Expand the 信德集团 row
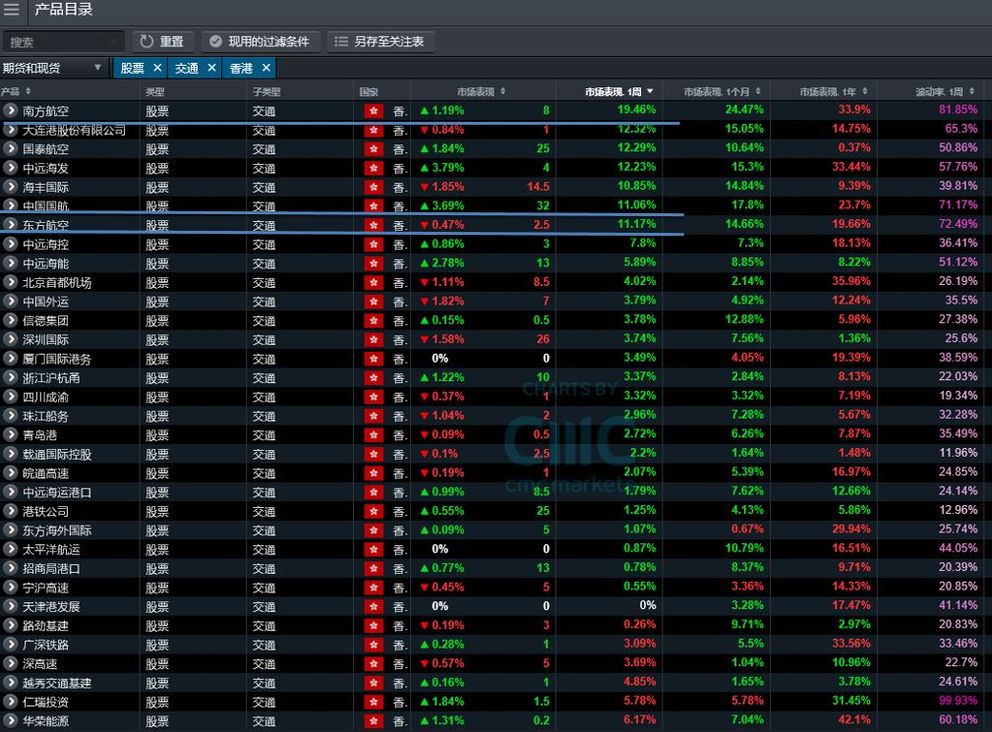Image resolution: width=992 pixels, height=732 pixels. click(x=10, y=321)
